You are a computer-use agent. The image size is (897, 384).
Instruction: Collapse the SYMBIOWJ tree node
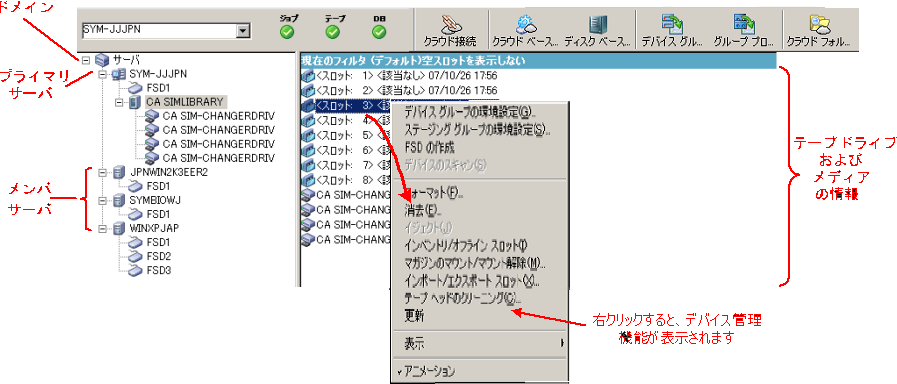click(x=102, y=200)
